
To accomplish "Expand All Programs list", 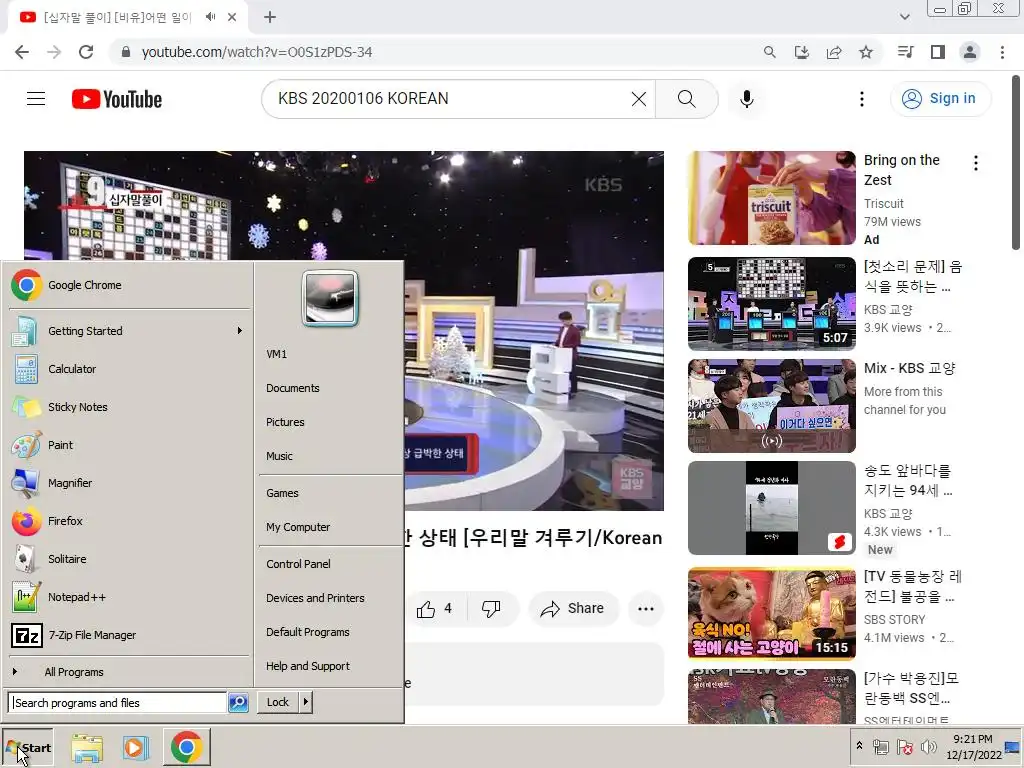I will click(x=129, y=672).
